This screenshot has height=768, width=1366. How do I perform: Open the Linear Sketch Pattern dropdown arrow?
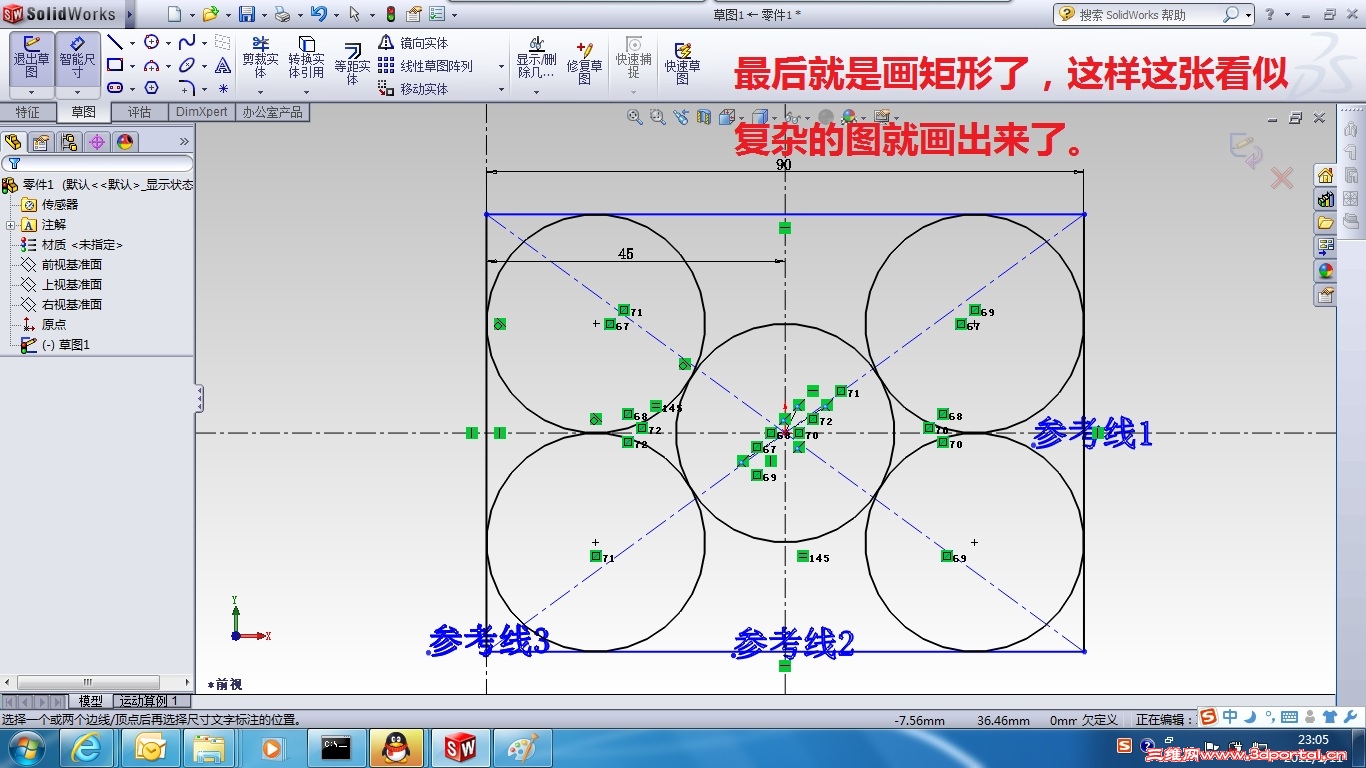(x=501, y=67)
